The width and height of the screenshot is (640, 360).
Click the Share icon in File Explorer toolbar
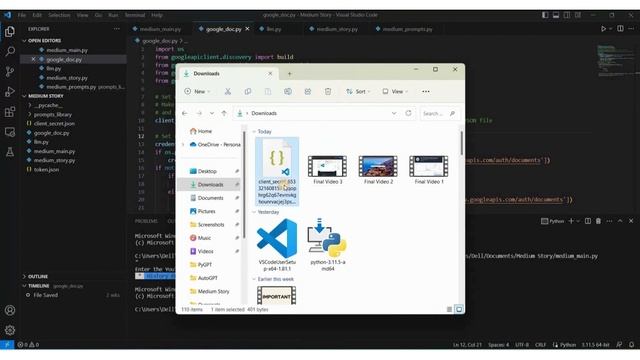[x=308, y=91]
